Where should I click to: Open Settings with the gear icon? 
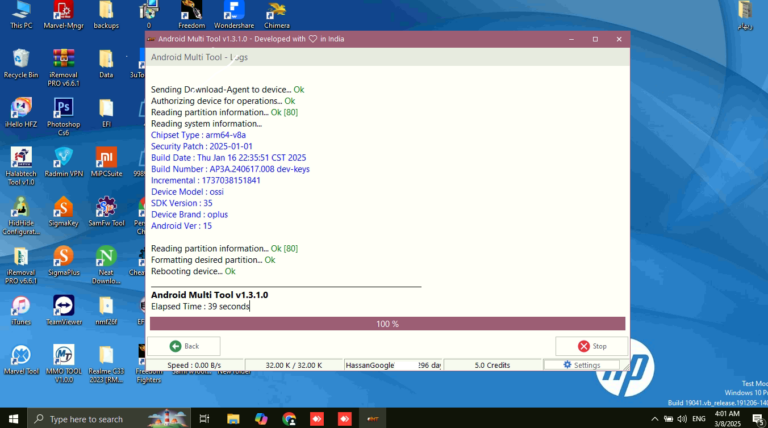(581, 365)
